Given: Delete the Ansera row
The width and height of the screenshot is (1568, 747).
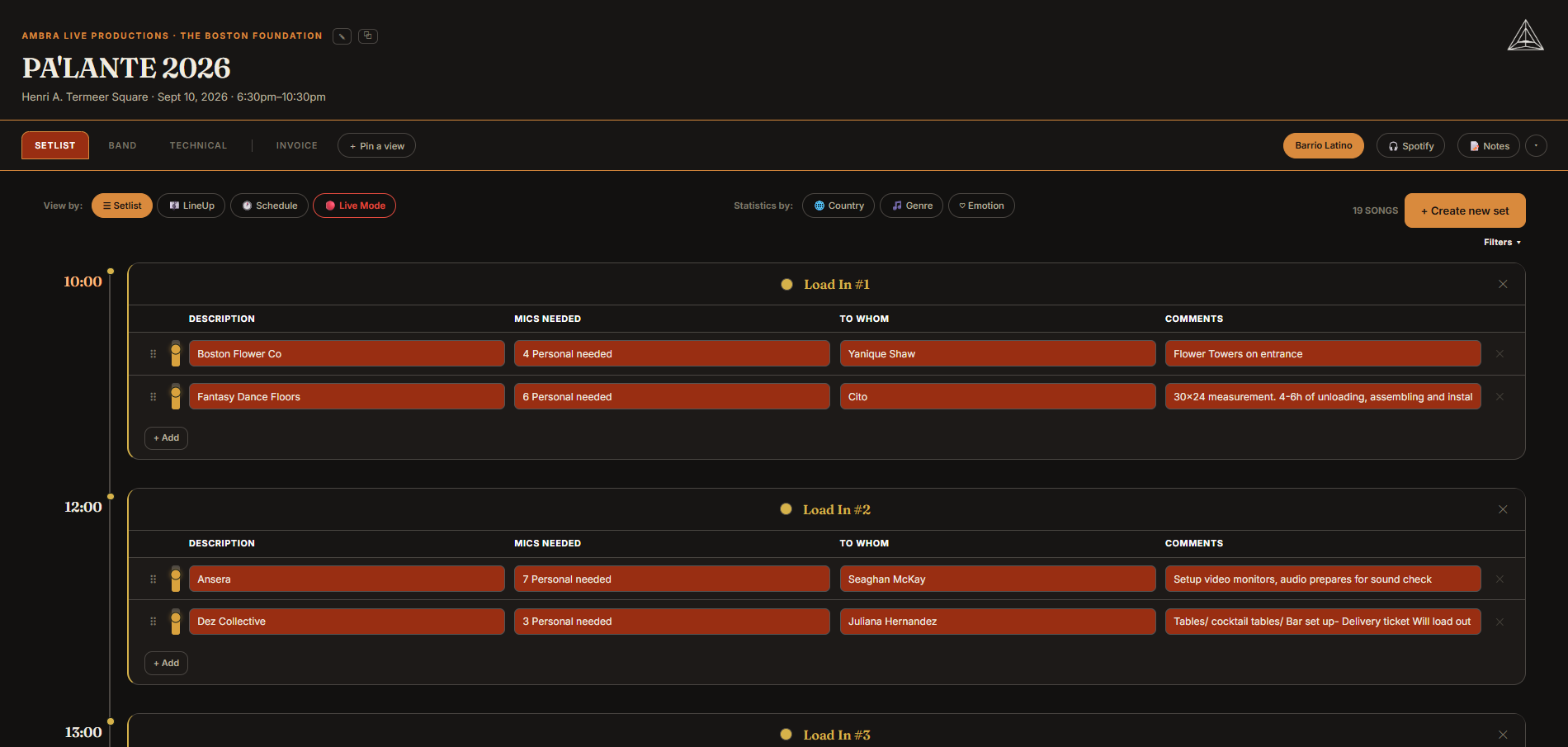Looking at the screenshot, I should 1500,579.
